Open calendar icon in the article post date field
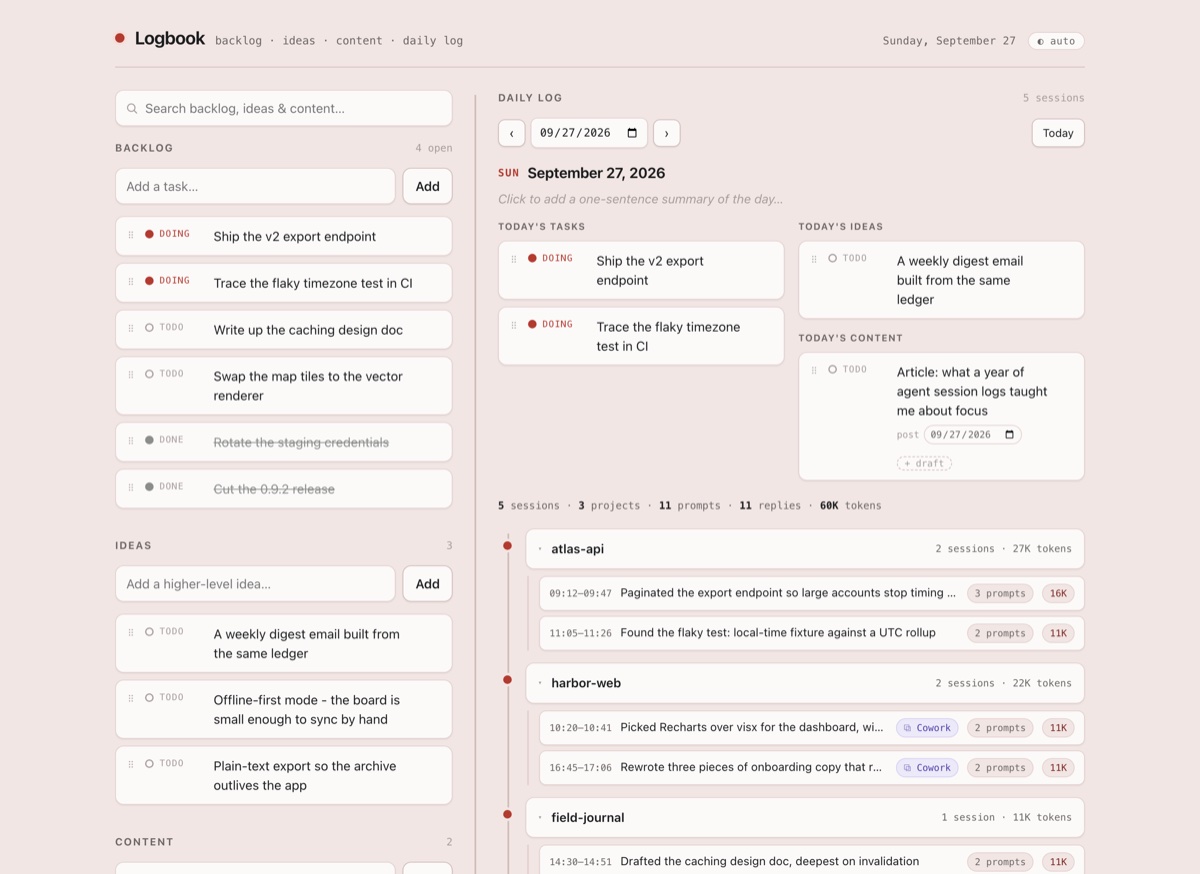Viewport: 1200px width, 874px height. 1009,435
